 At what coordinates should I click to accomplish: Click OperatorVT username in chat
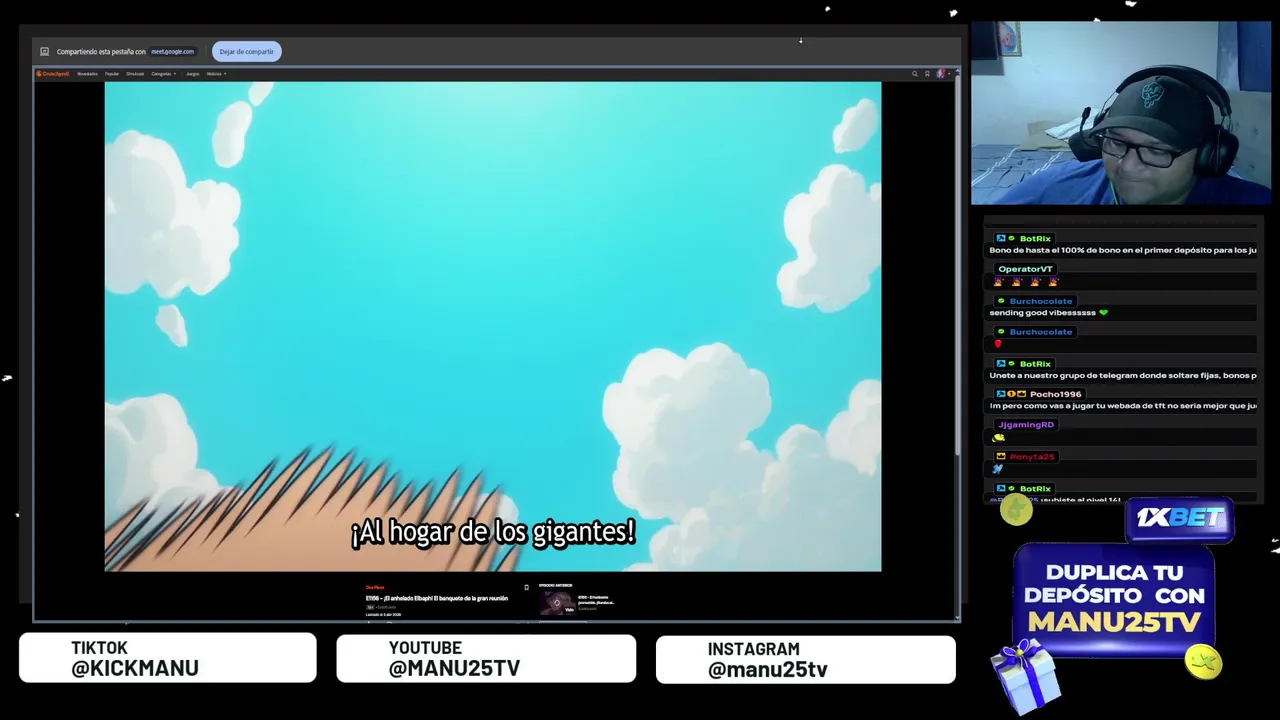[1025, 269]
